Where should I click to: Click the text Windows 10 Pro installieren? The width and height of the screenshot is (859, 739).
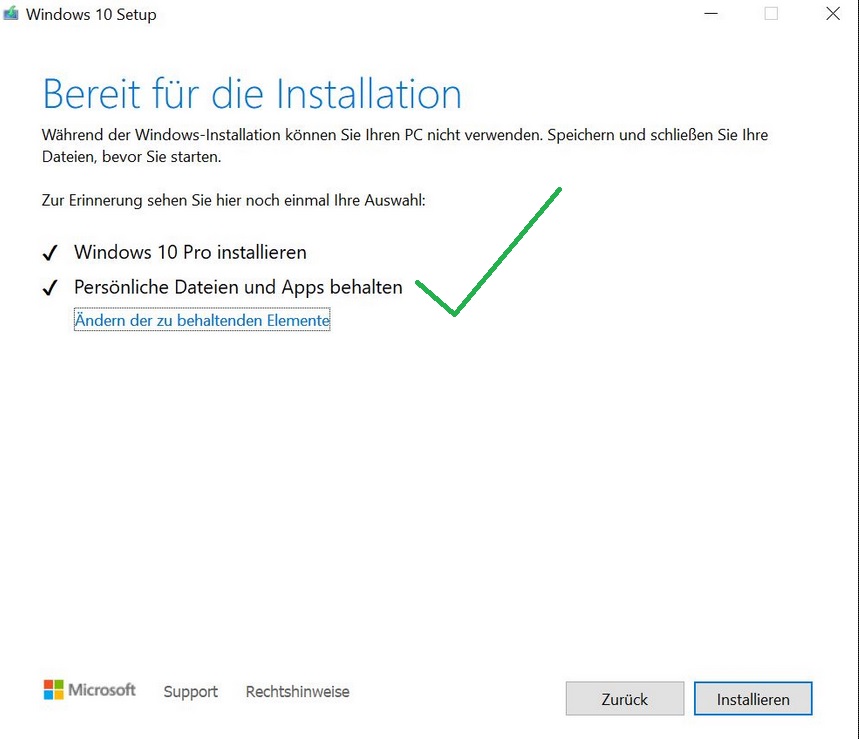coord(190,252)
